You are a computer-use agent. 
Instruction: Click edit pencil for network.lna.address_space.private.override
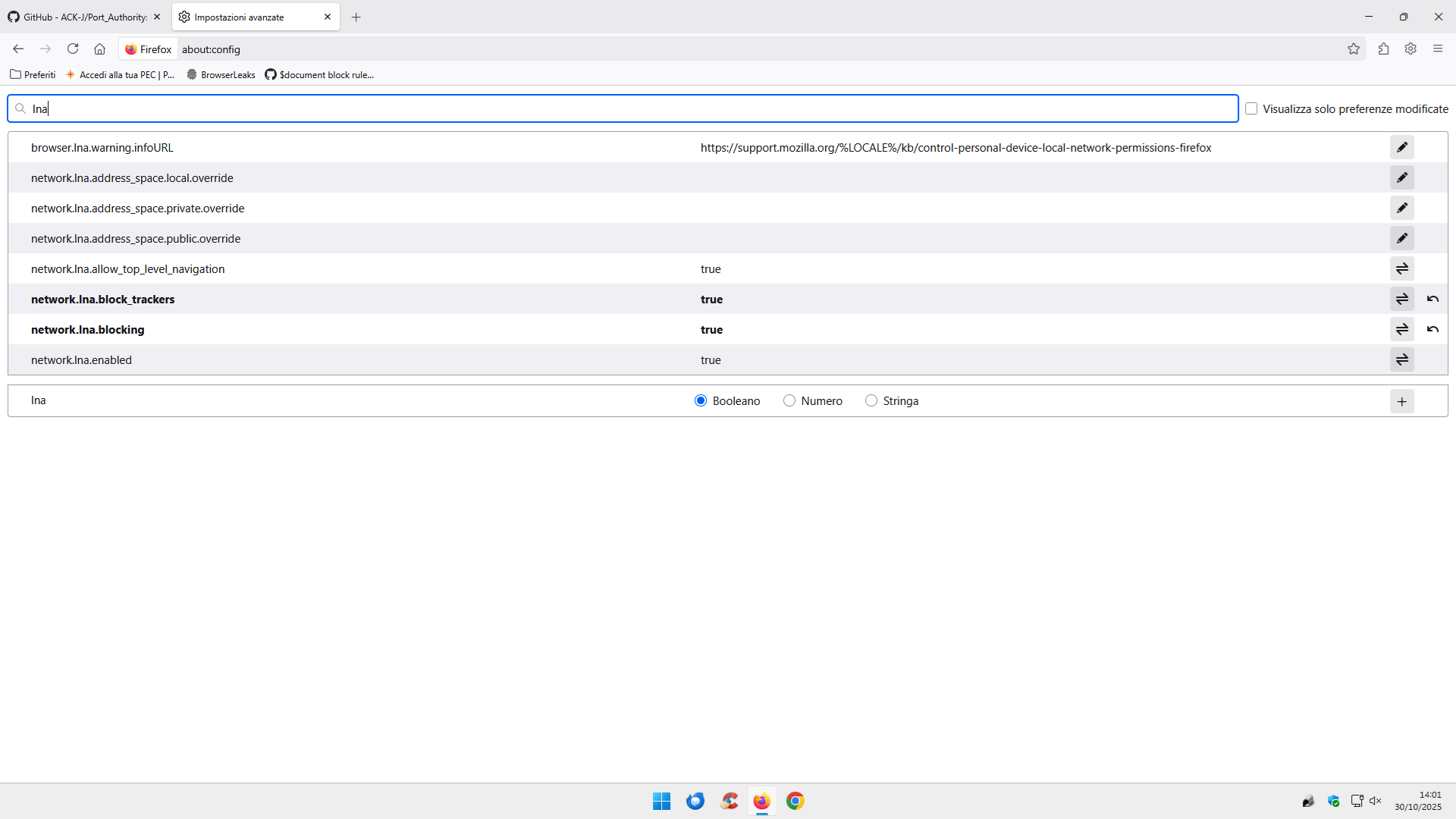tap(1401, 208)
